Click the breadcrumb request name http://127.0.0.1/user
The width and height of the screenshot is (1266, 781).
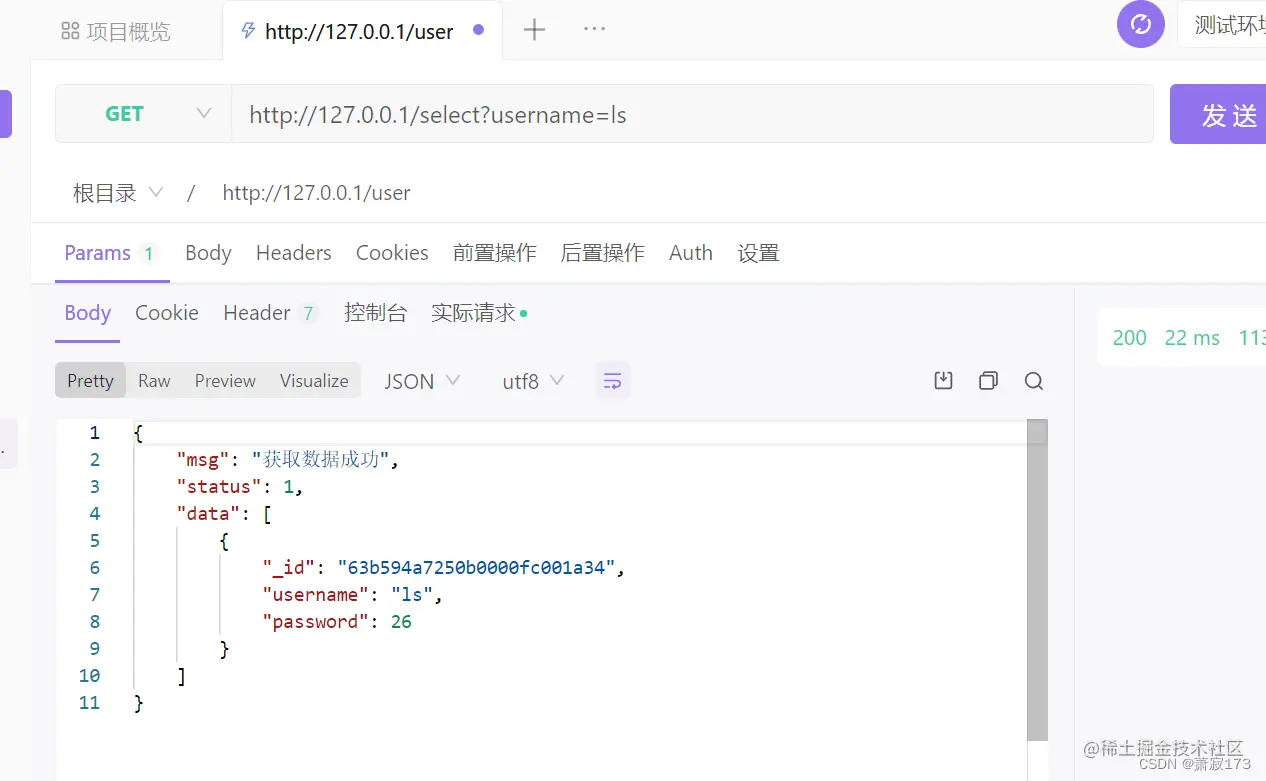[316, 193]
